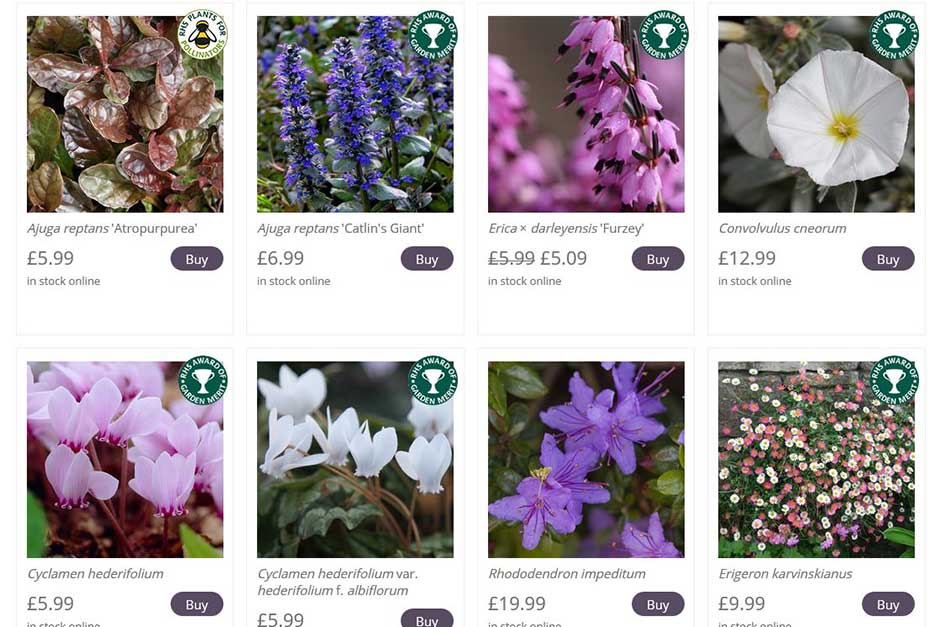The image size is (940, 627).
Task: Click the Garden Merit badge on white Cyclamen albiflorum
Action: coord(433,380)
